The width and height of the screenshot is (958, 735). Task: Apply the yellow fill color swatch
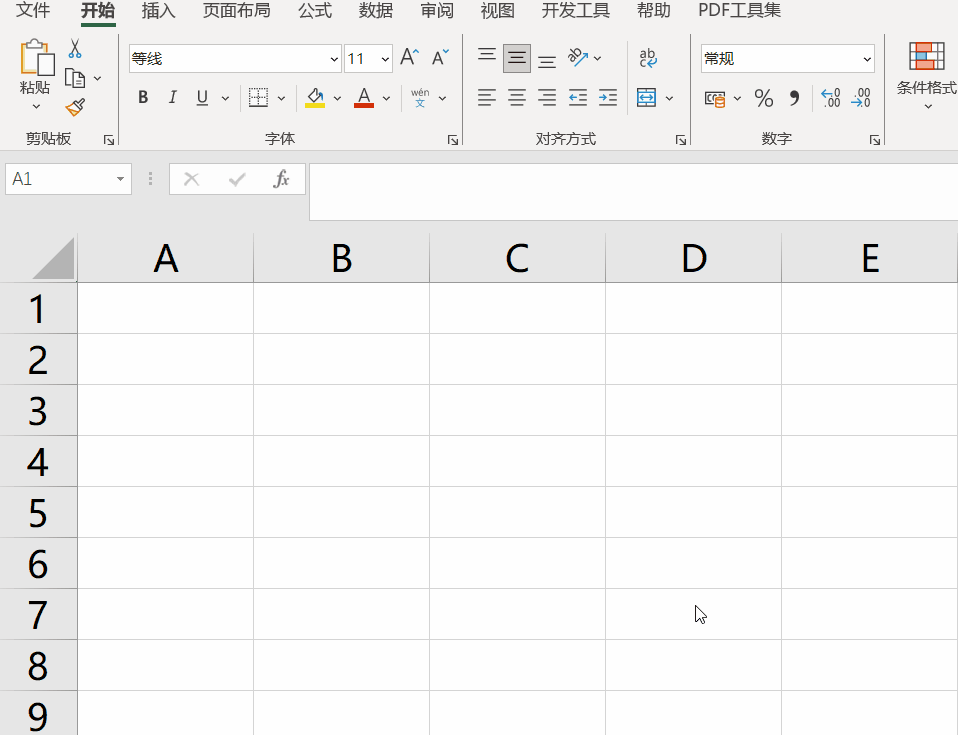pyautogui.click(x=315, y=98)
